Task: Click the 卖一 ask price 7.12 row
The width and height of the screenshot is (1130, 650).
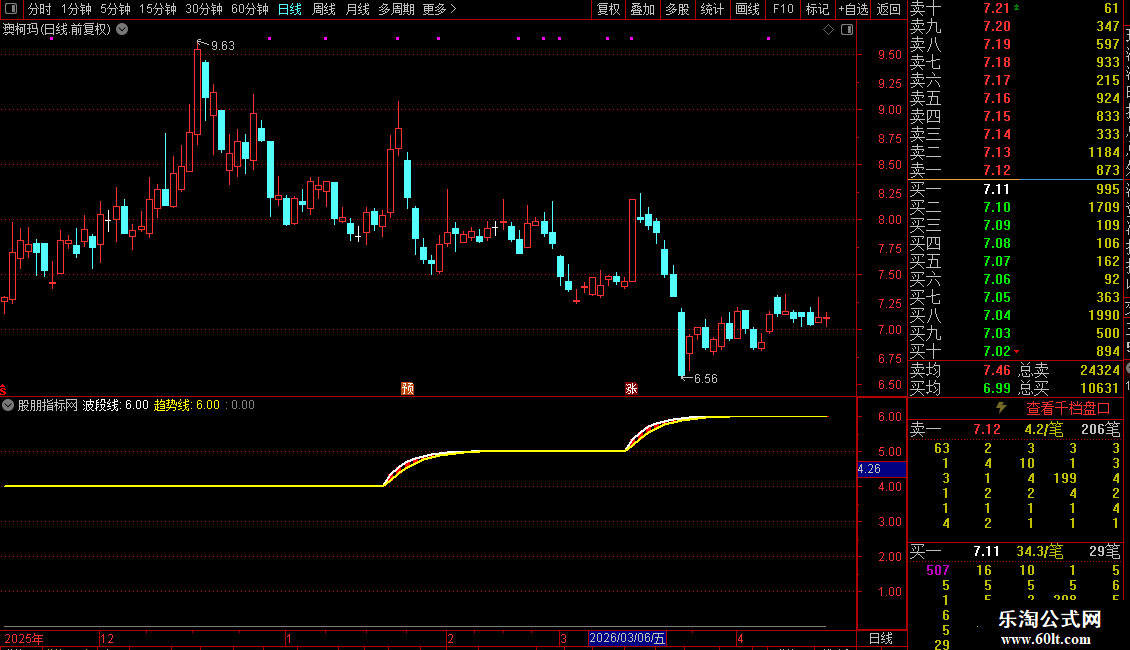Action: [1015, 171]
